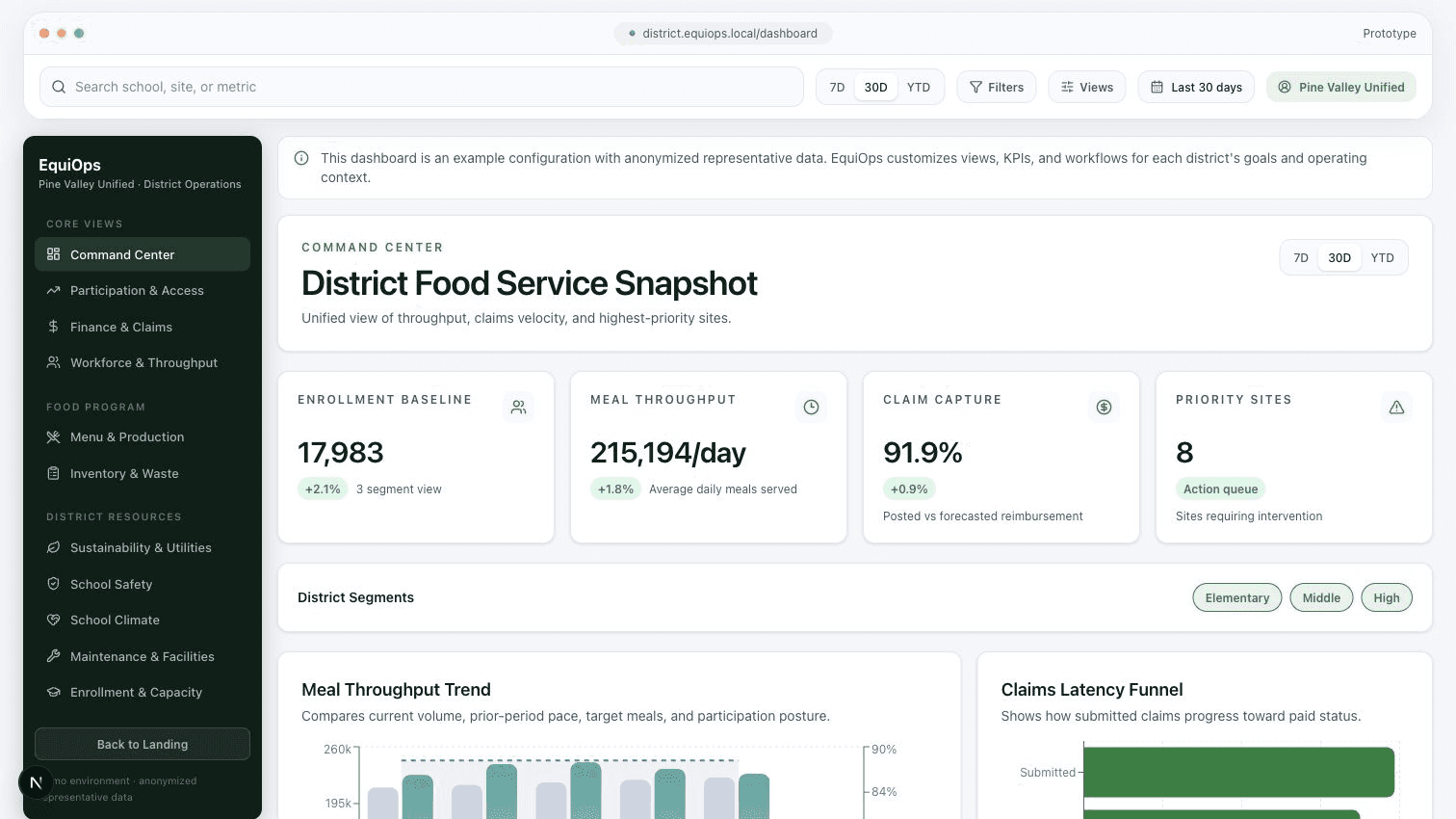Image resolution: width=1456 pixels, height=819 pixels.
Task: Select 7D in the top toolbar range
Action: tap(838, 87)
